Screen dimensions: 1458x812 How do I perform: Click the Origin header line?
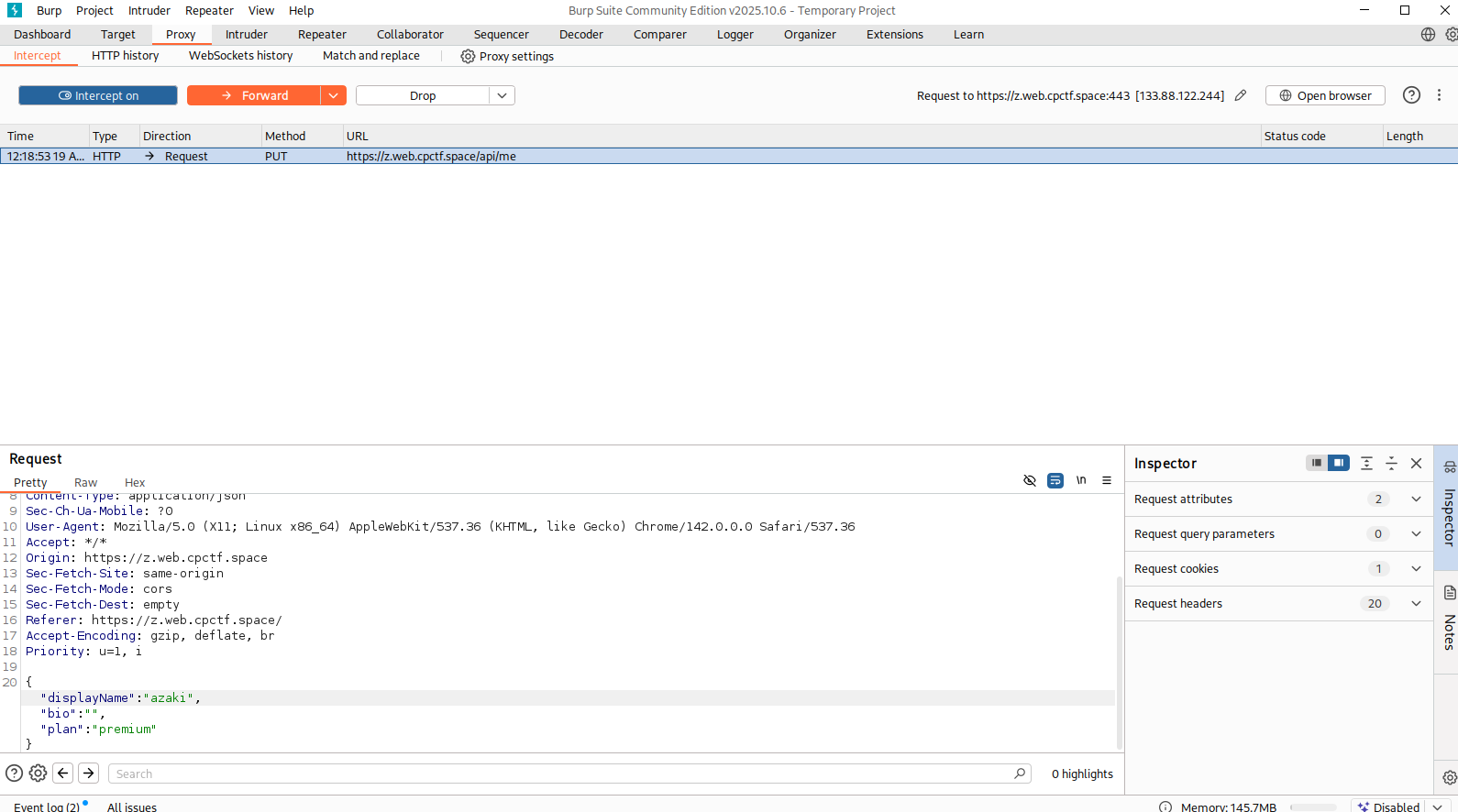(147, 558)
